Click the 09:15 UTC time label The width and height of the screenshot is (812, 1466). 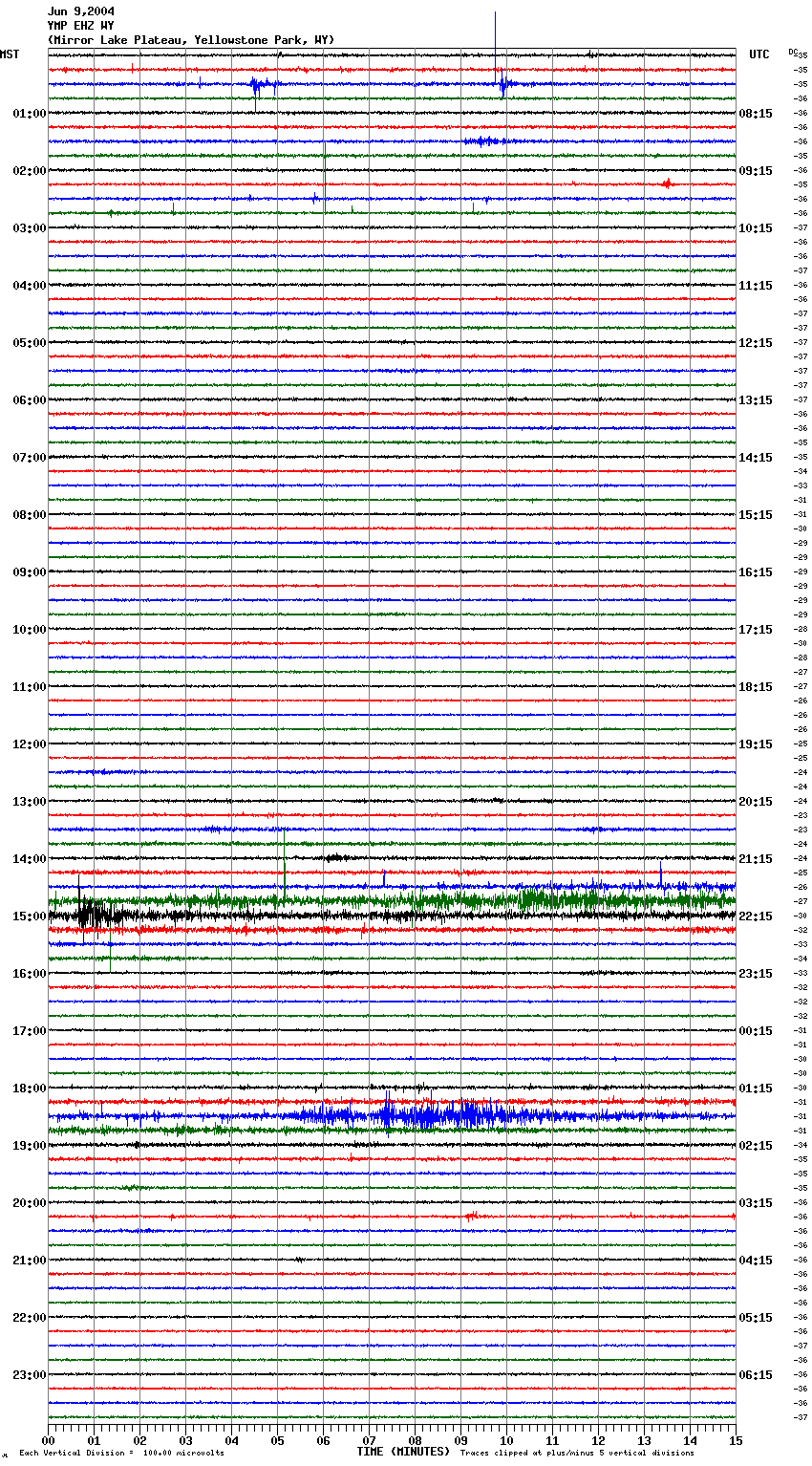point(756,171)
